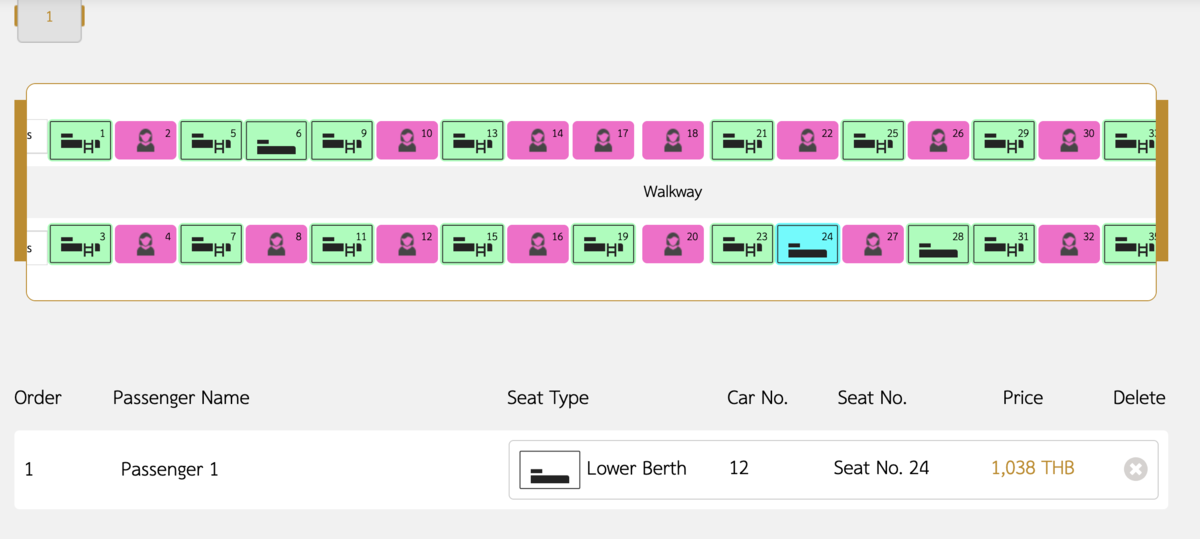Image resolution: width=1200 pixels, height=539 pixels.
Task: Pick lower berth seat 28
Action: [x=938, y=243]
